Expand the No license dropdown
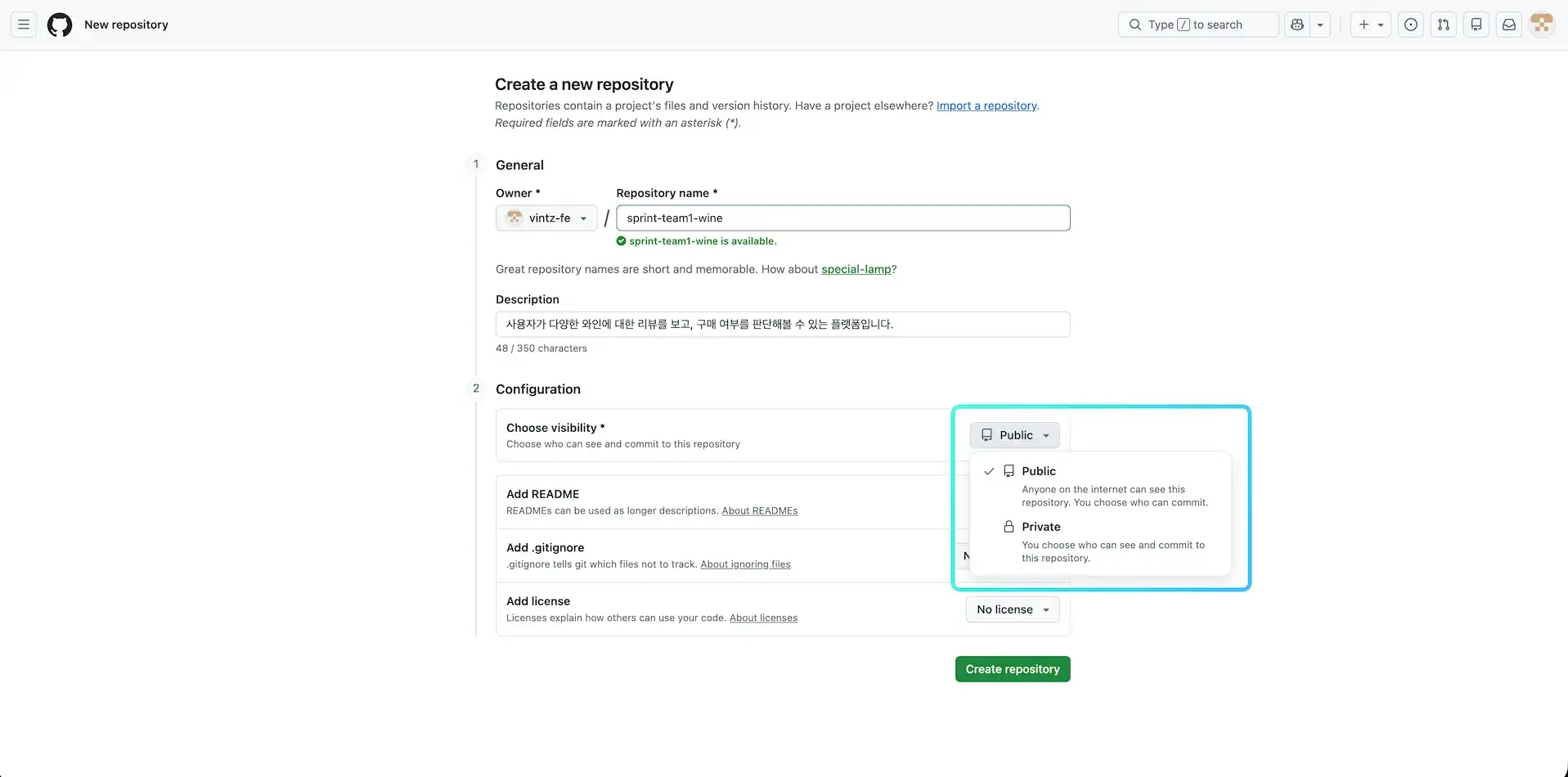The height and width of the screenshot is (777, 1568). click(x=1013, y=609)
